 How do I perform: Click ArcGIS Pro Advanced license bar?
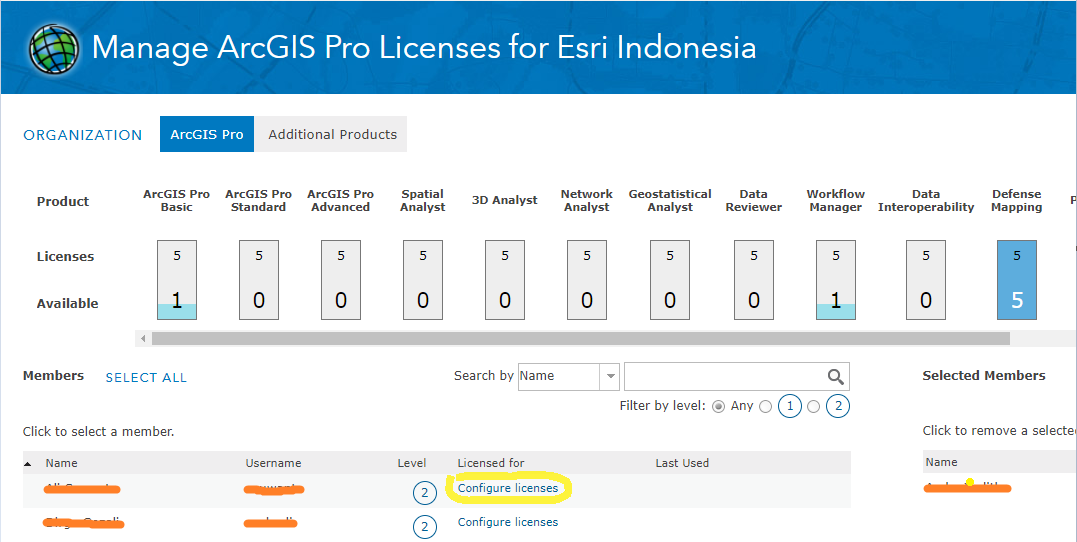(341, 280)
